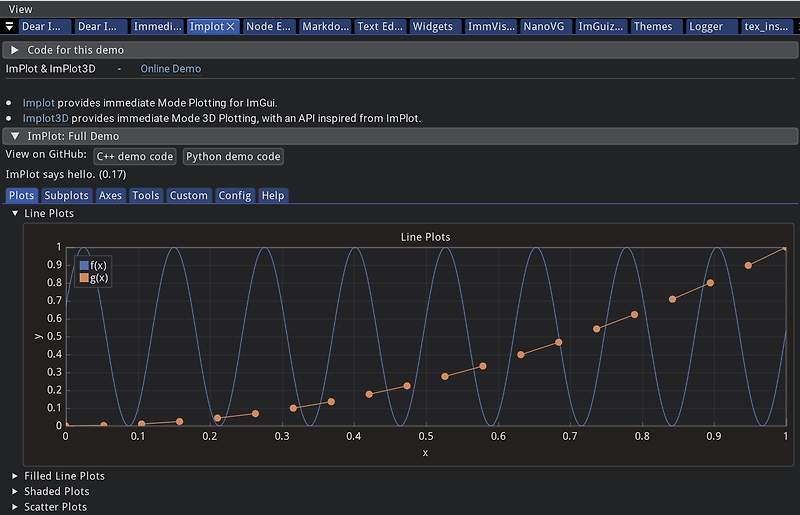This screenshot has height=515, width=800.
Task: Click the y-axis tick label 0.9
Action: pos(55,265)
